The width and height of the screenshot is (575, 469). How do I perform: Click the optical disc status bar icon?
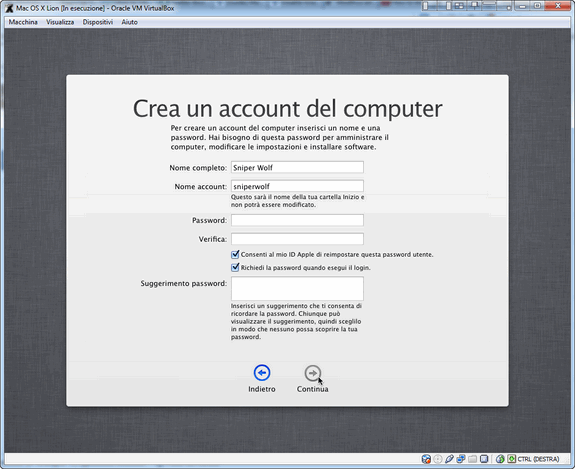click(437, 459)
